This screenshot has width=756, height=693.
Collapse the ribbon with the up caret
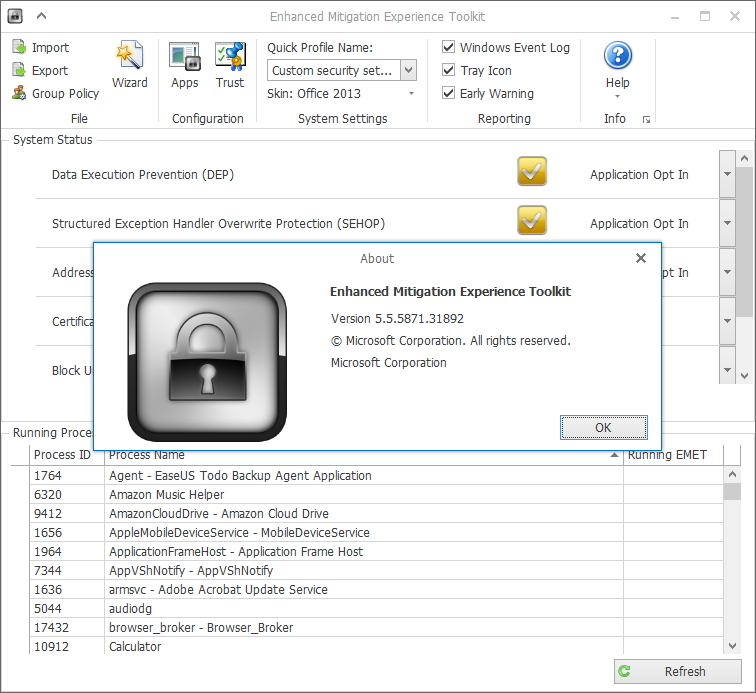(x=41, y=16)
